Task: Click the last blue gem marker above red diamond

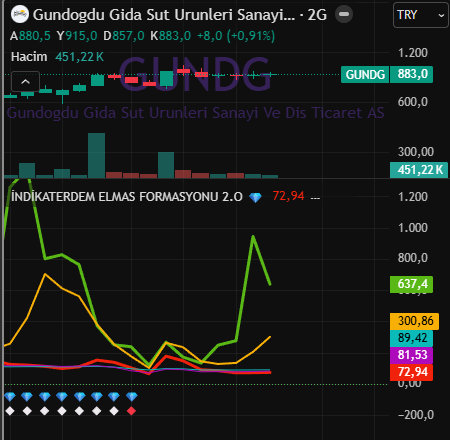Action: (x=132, y=397)
